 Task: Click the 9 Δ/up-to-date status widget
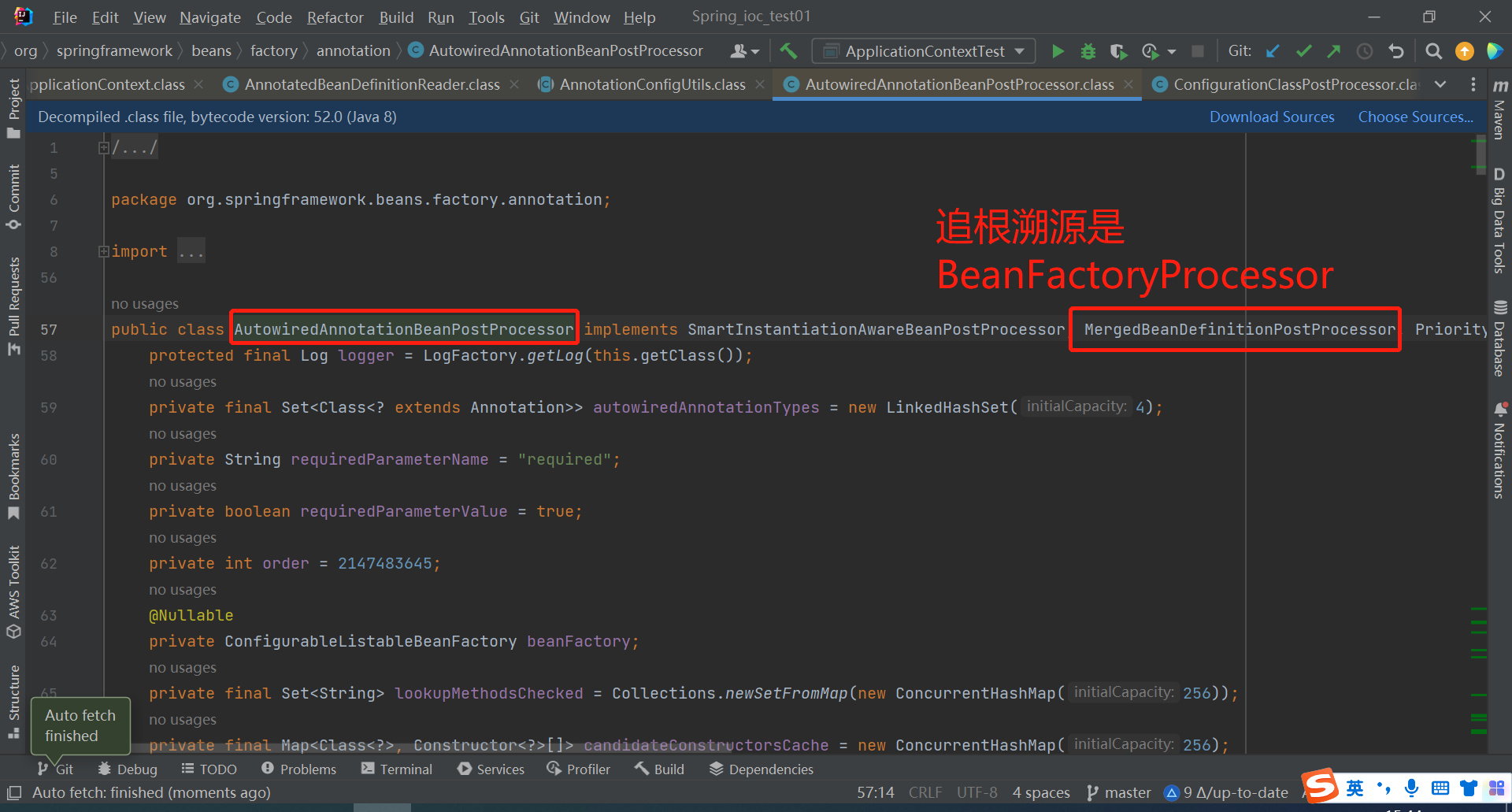(1227, 792)
